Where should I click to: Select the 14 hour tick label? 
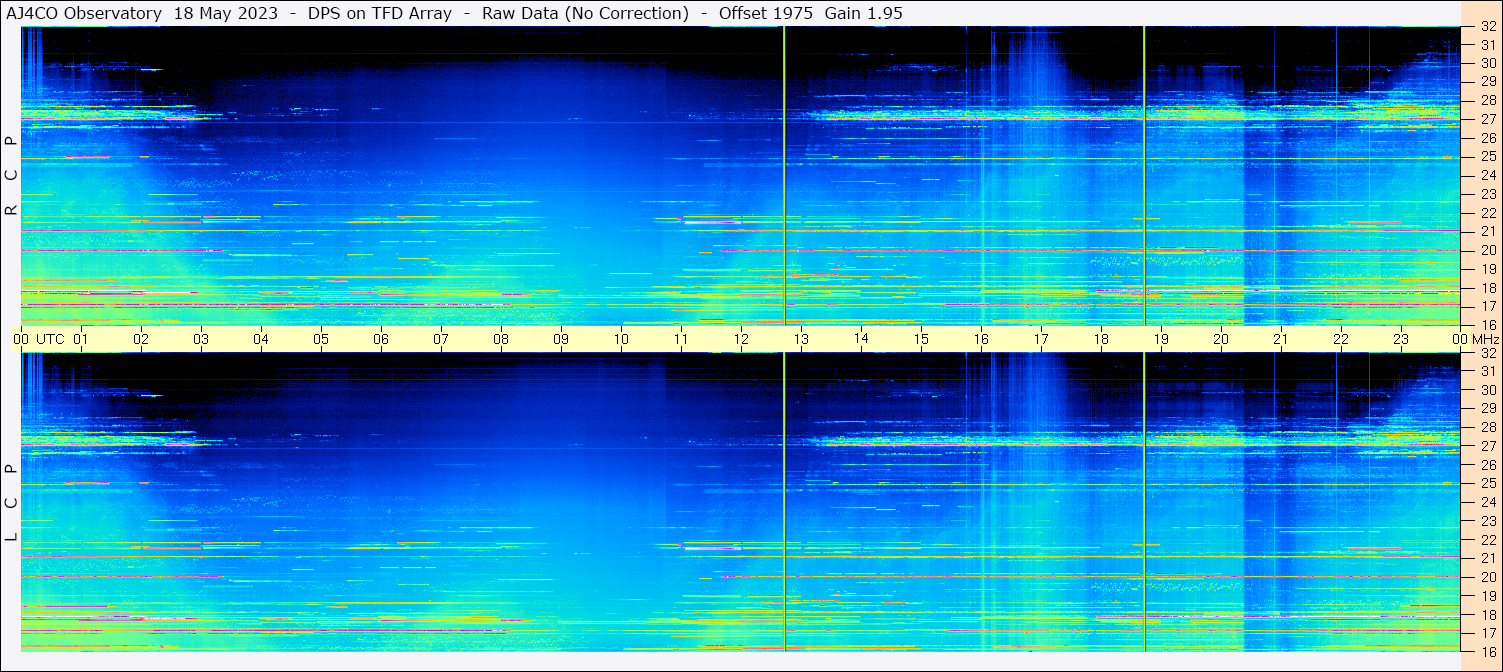coord(861,338)
